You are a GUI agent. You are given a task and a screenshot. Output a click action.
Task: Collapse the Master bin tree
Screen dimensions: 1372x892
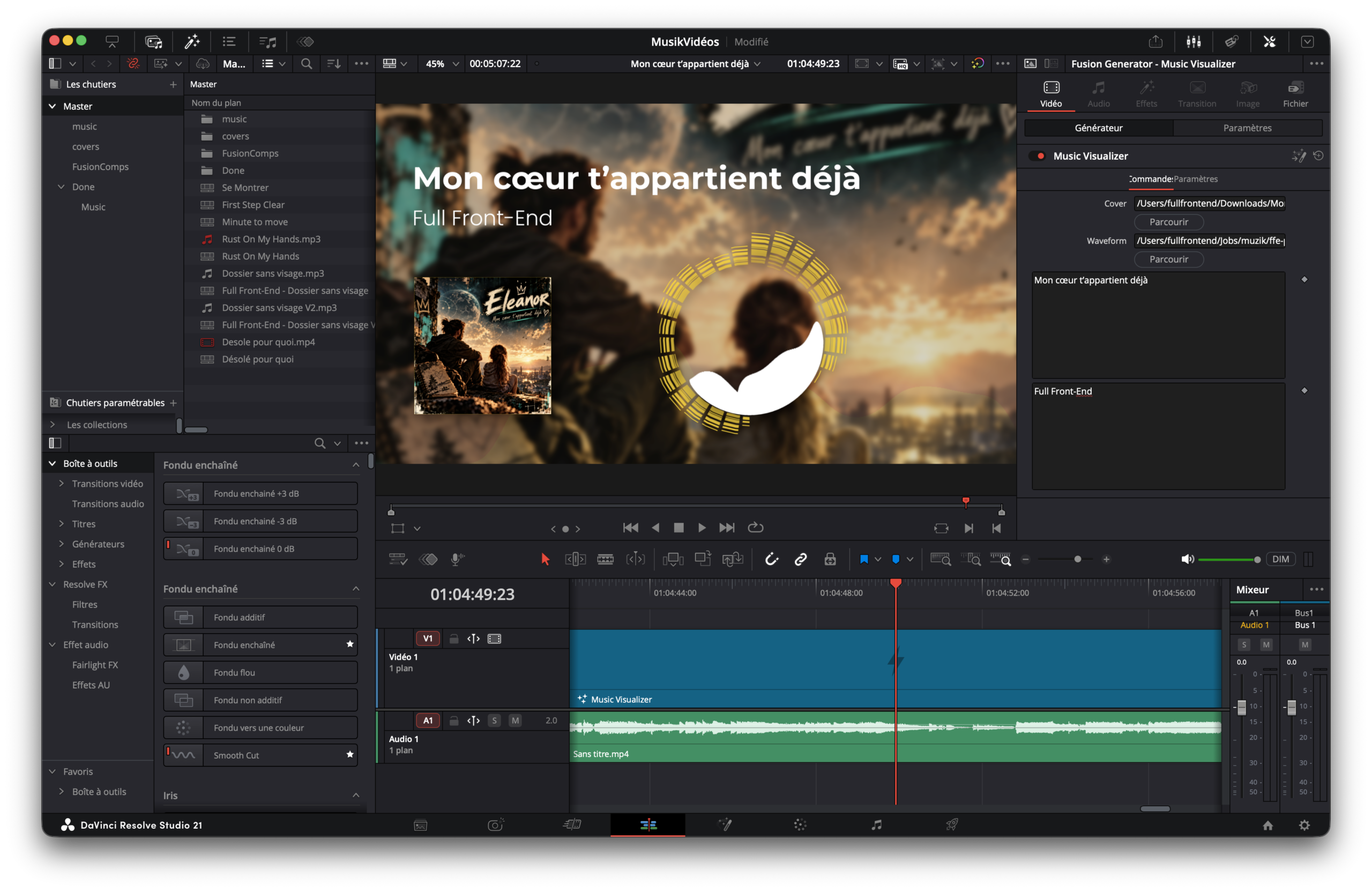point(53,106)
